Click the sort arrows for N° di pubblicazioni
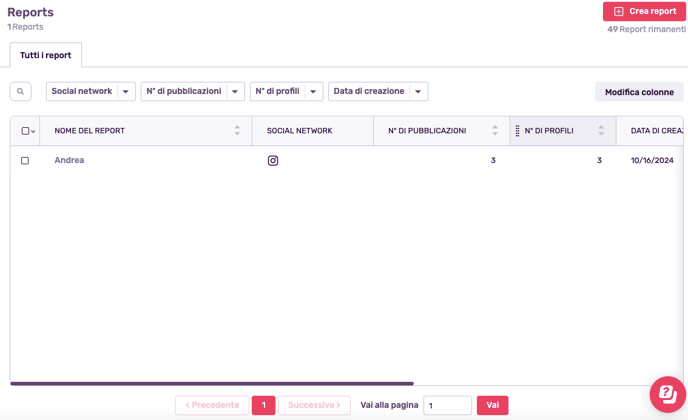688x420 pixels. click(495, 131)
